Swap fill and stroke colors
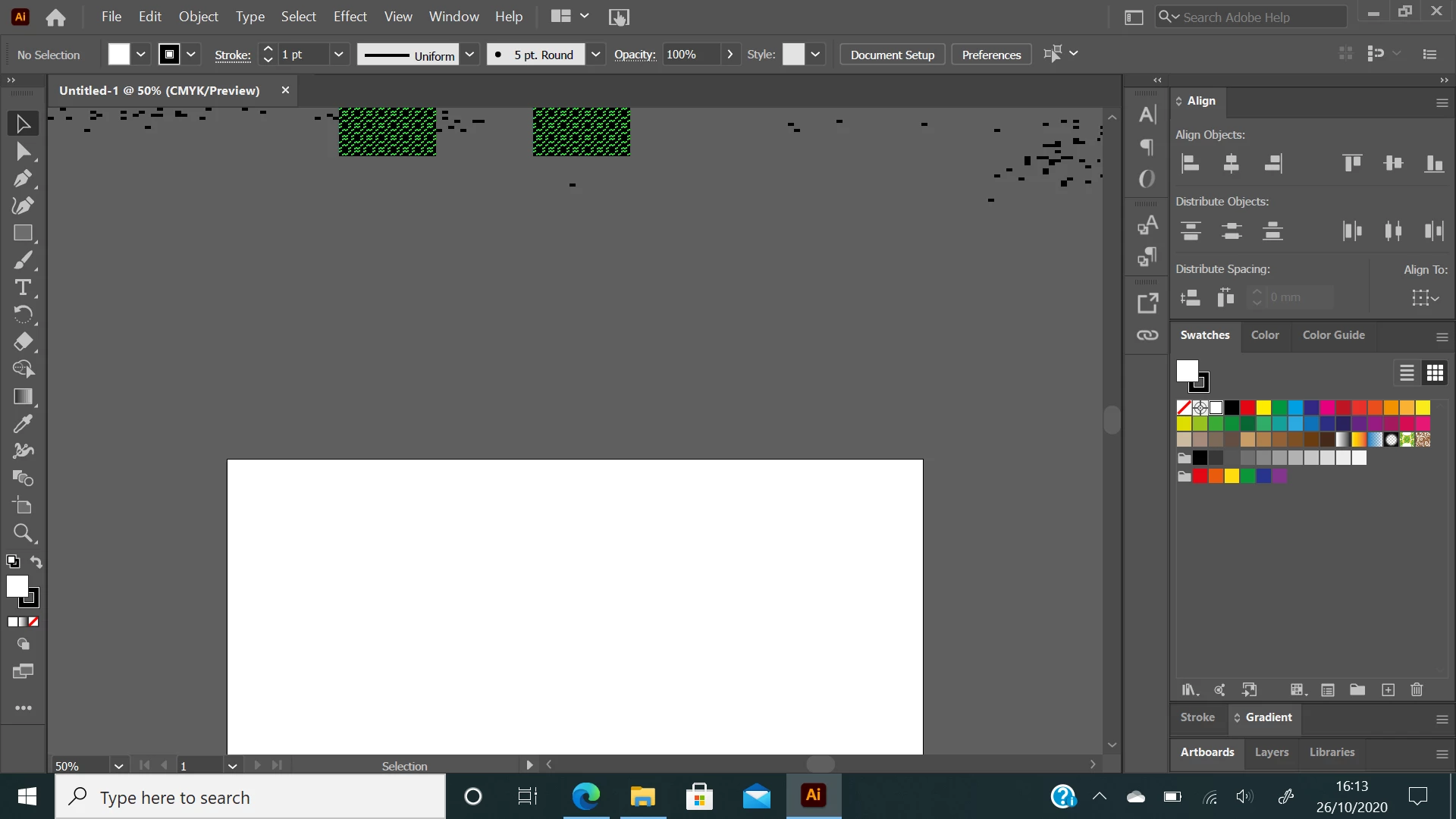The image size is (1456, 819). tap(36, 562)
